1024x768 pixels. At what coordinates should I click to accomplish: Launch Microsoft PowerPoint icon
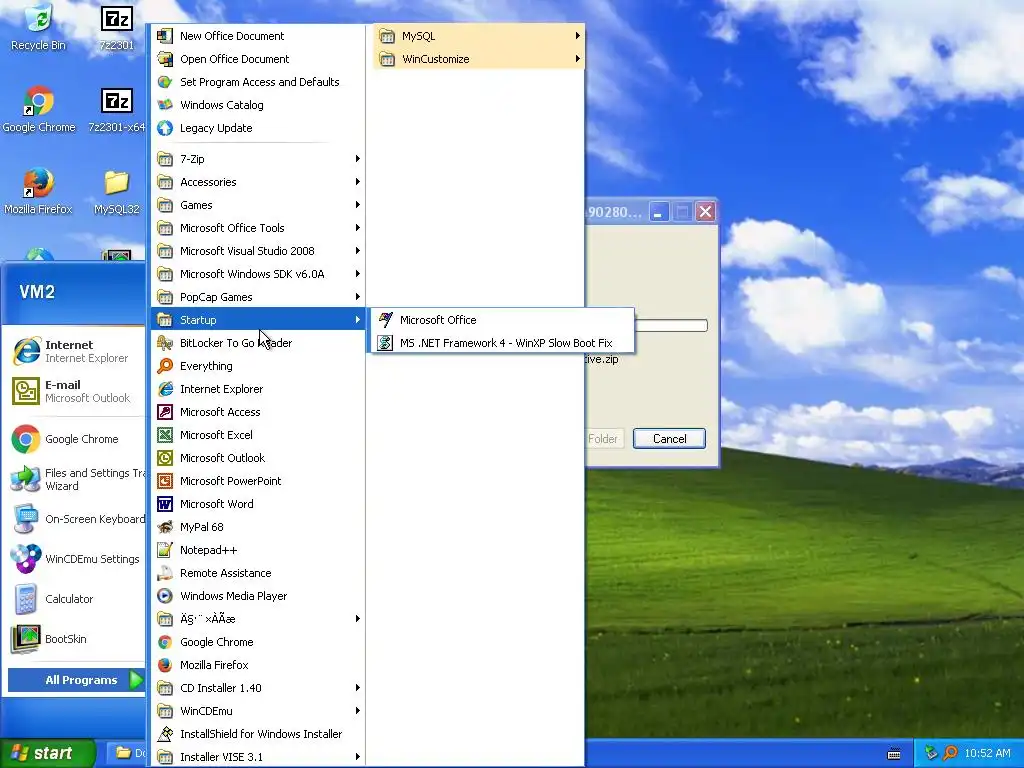pyautogui.click(x=165, y=481)
